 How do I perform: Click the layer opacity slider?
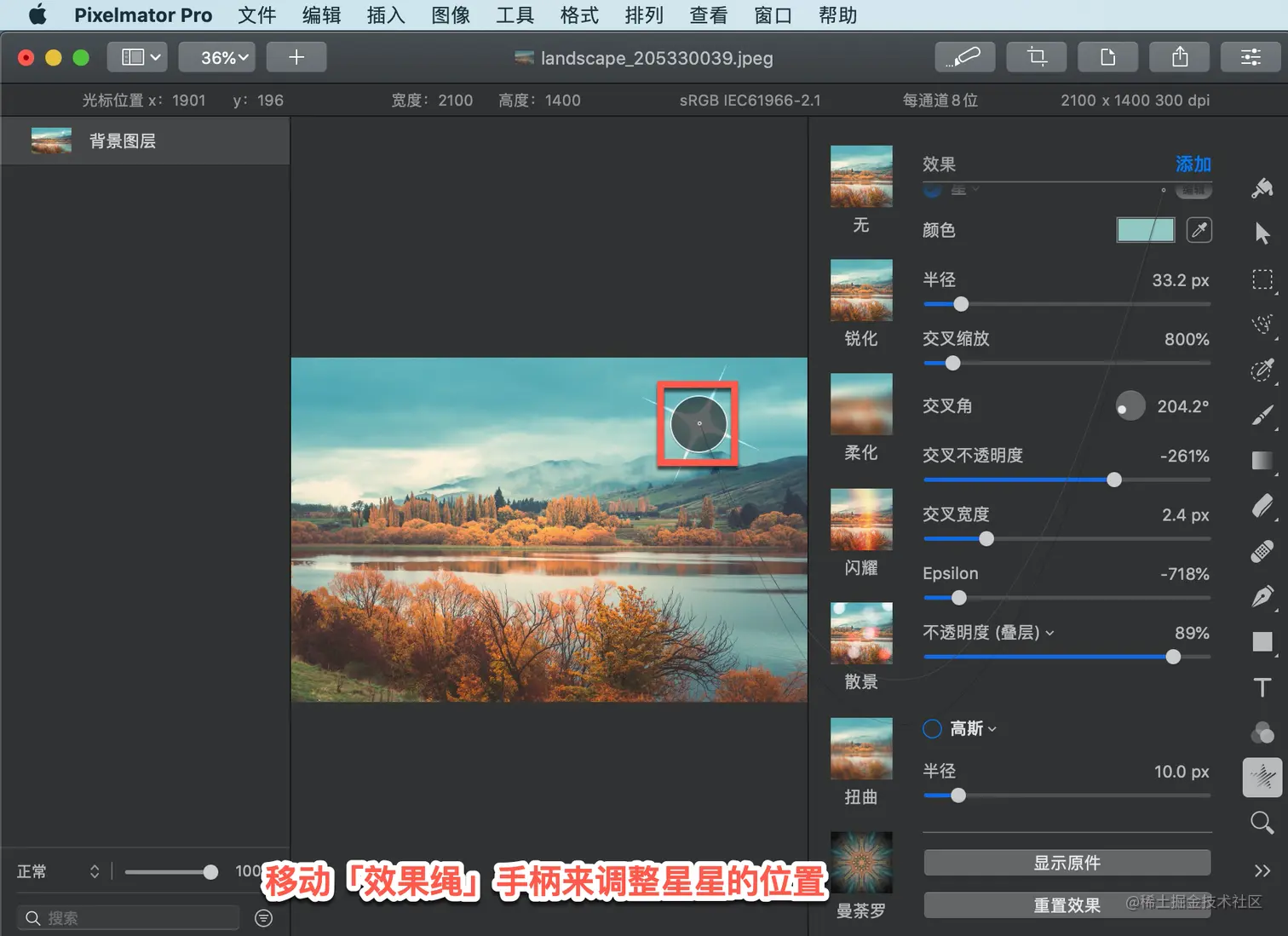[x=171, y=871]
